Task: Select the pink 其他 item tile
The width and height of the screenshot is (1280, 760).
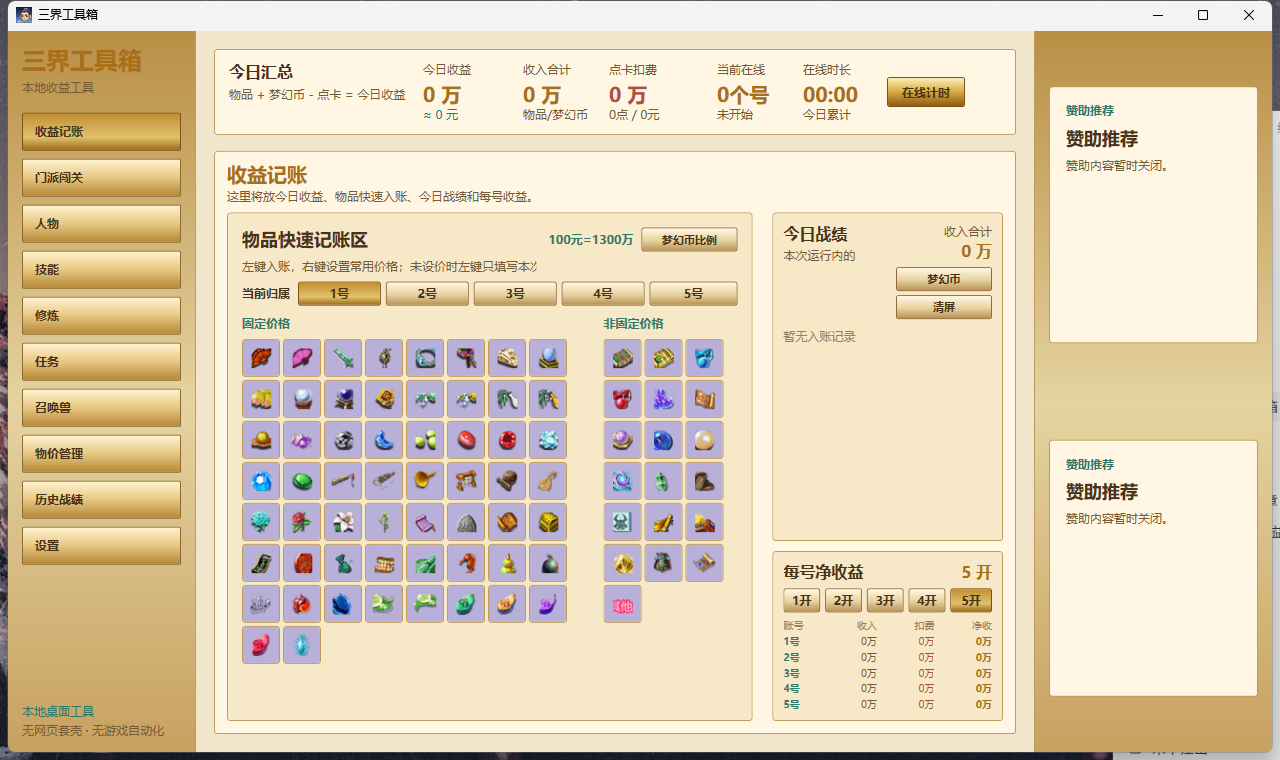Action: coord(623,604)
